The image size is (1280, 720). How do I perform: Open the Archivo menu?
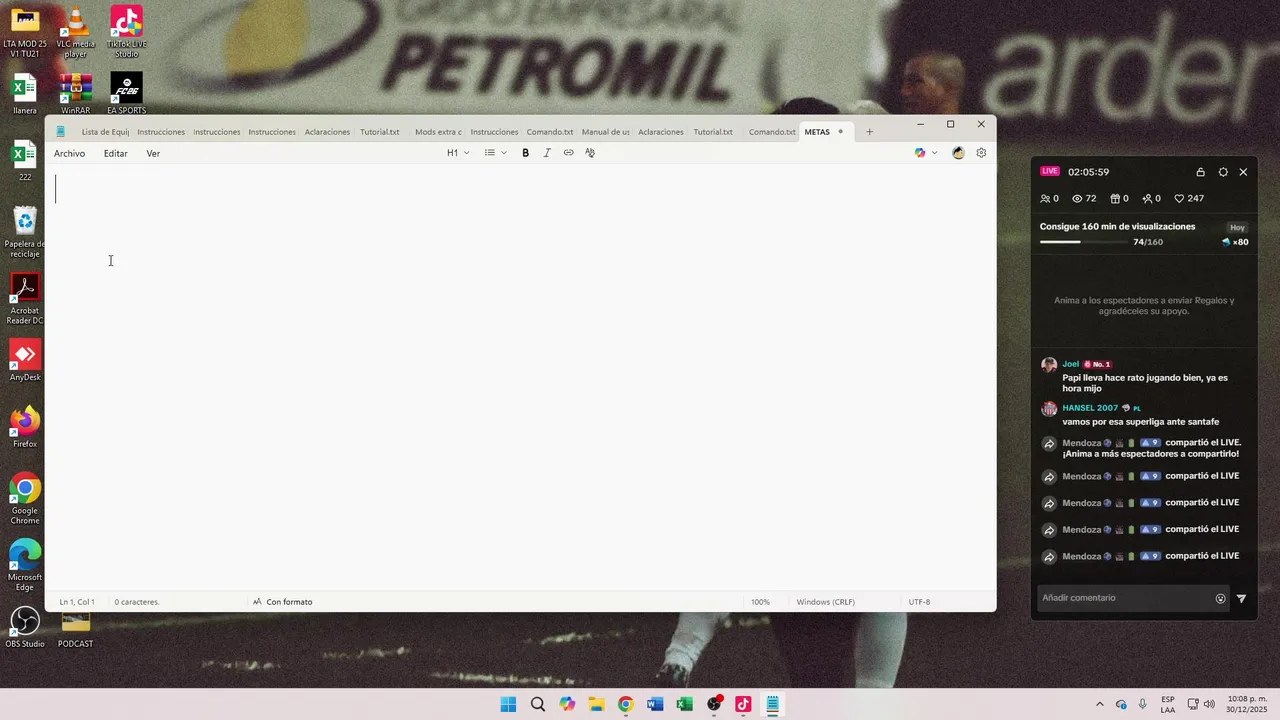69,153
